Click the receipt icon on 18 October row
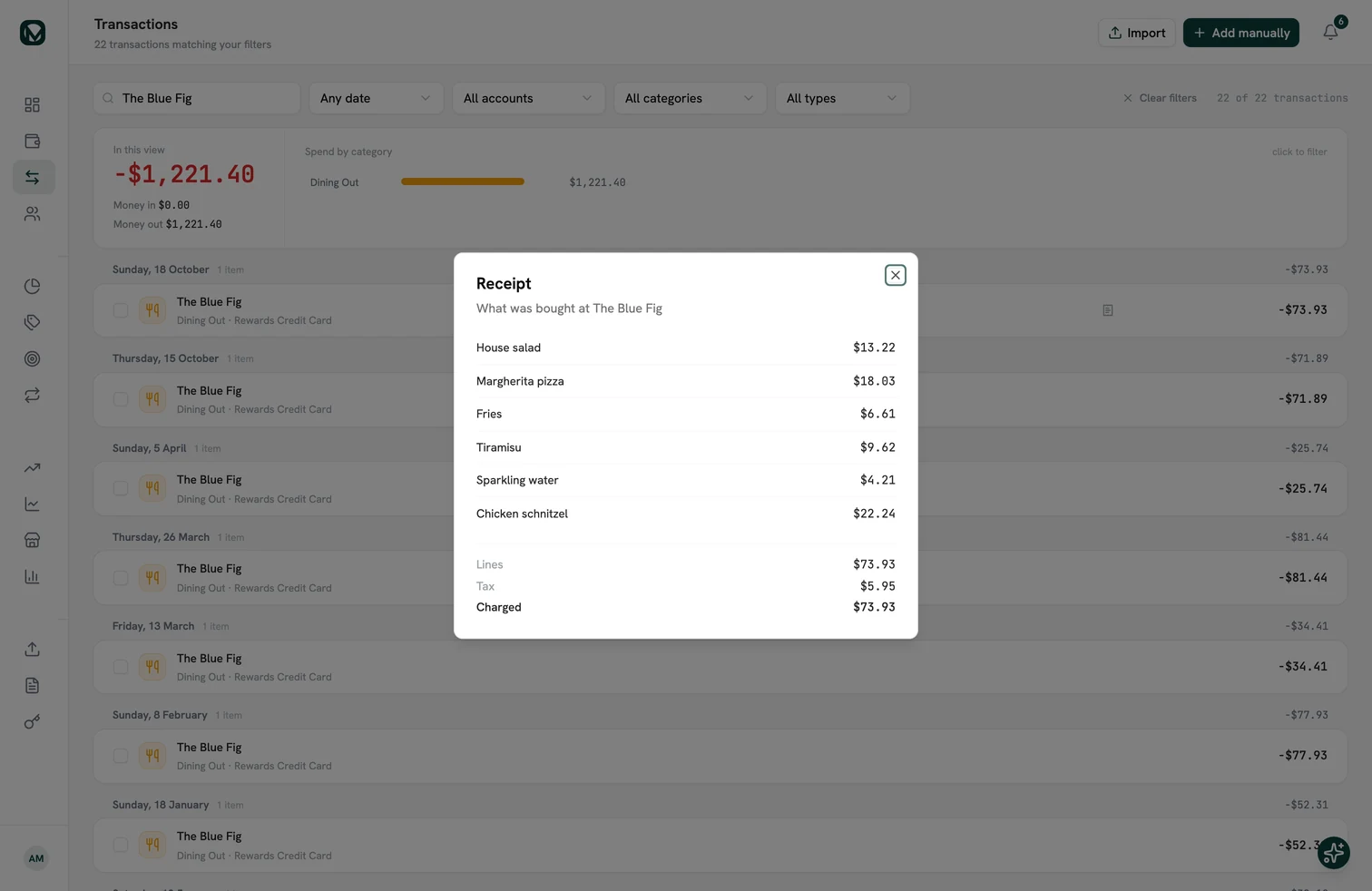 click(x=1108, y=310)
